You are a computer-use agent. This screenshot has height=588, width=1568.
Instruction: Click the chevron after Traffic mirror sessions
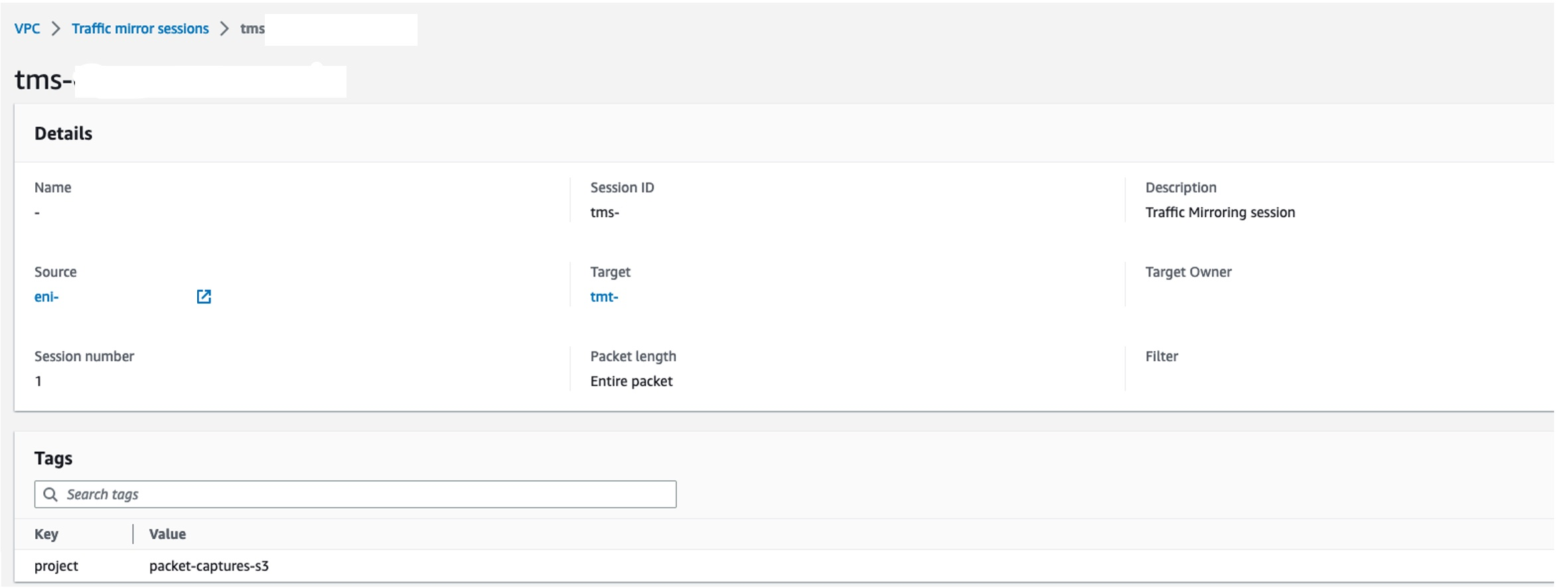click(224, 29)
